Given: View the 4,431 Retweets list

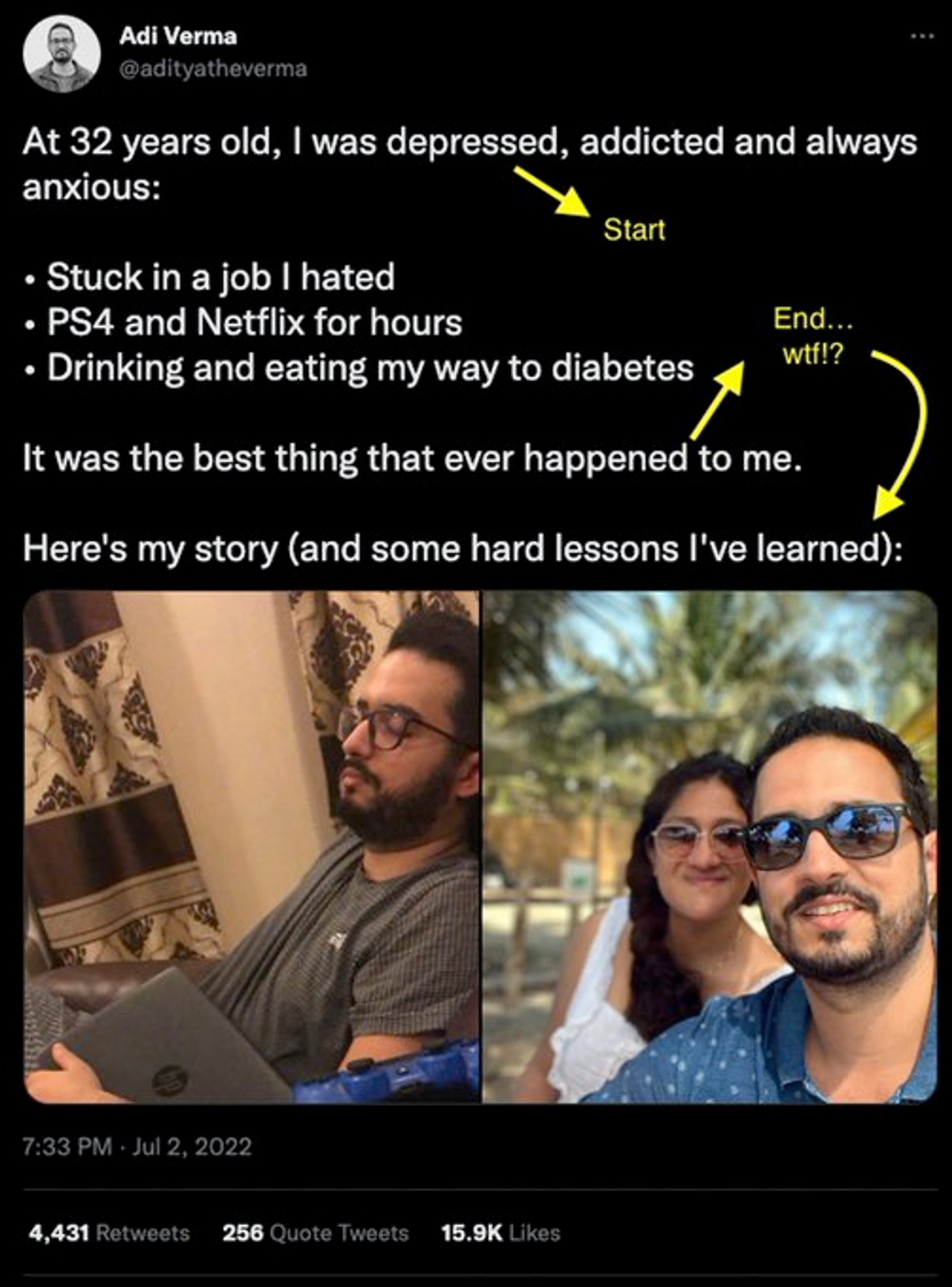Looking at the screenshot, I should point(109,1233).
